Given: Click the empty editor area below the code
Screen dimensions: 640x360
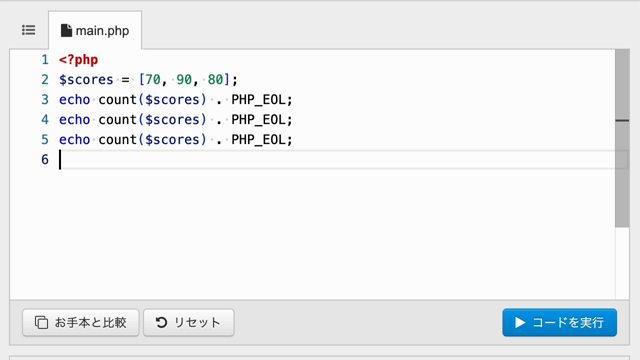Looking at the screenshot, I should [x=312, y=233].
